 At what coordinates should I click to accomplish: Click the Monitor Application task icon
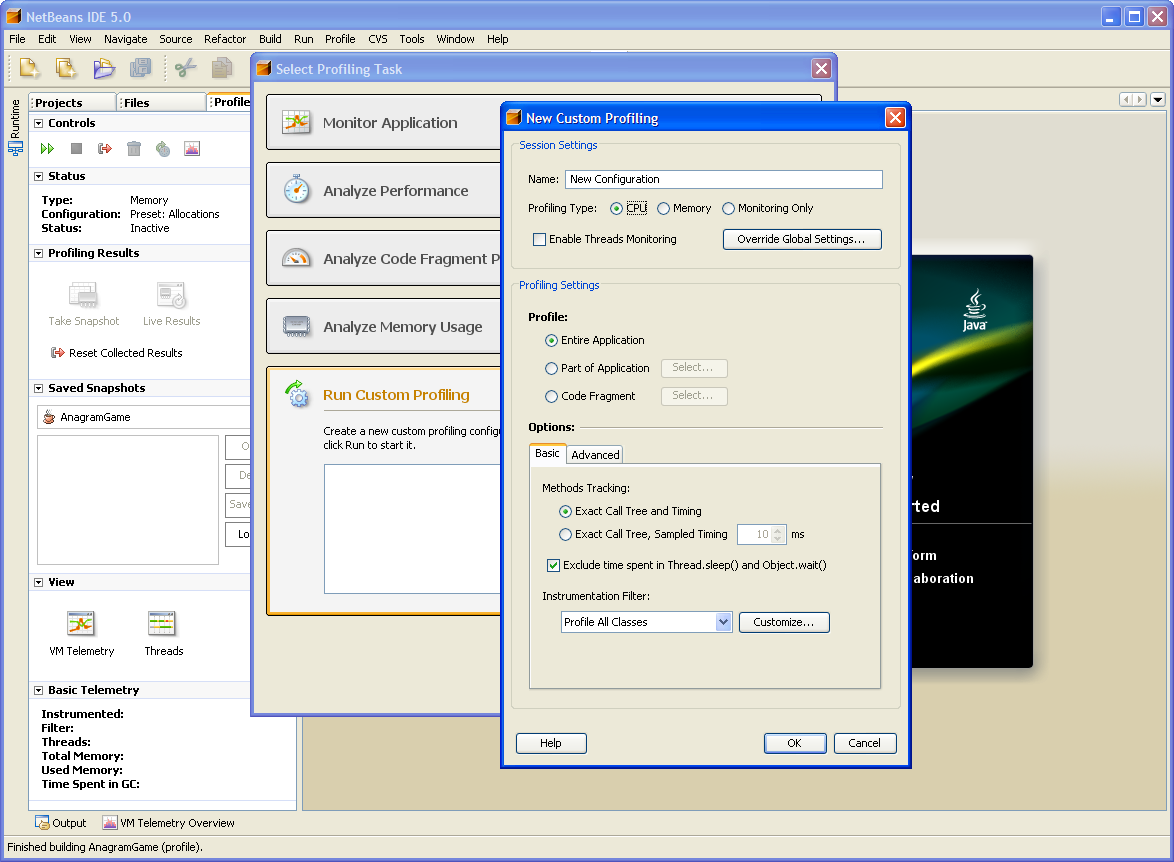point(296,122)
